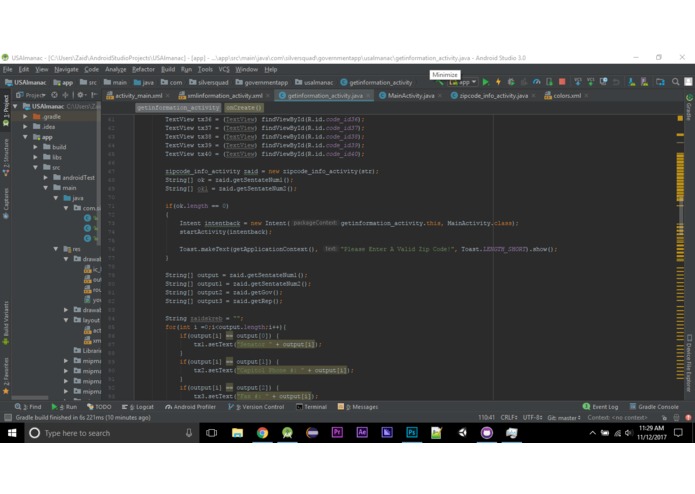Open the Project view selector dropdown
The height and width of the screenshot is (494, 695).
click(31, 95)
